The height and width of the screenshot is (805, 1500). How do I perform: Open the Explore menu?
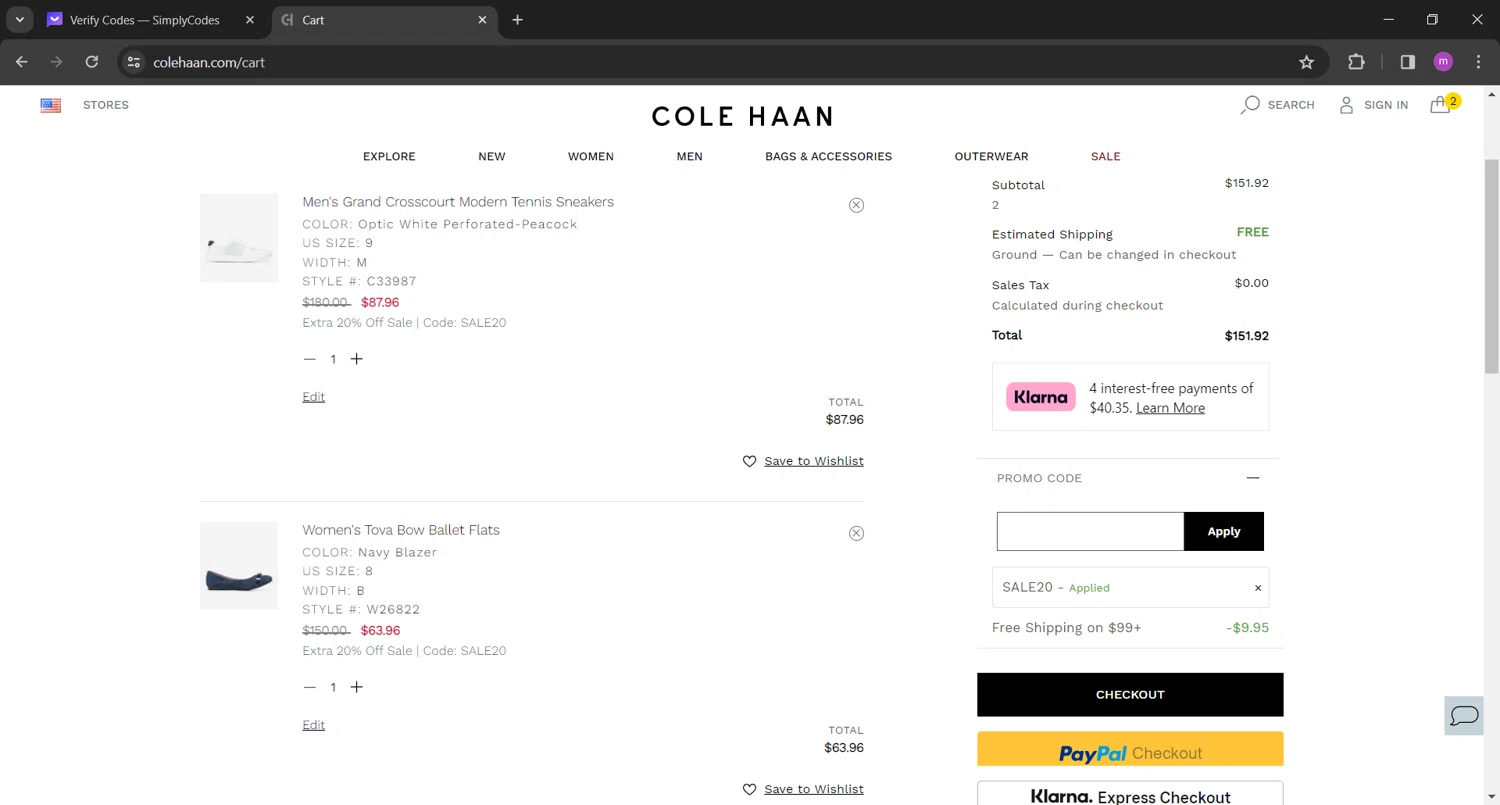[389, 157]
